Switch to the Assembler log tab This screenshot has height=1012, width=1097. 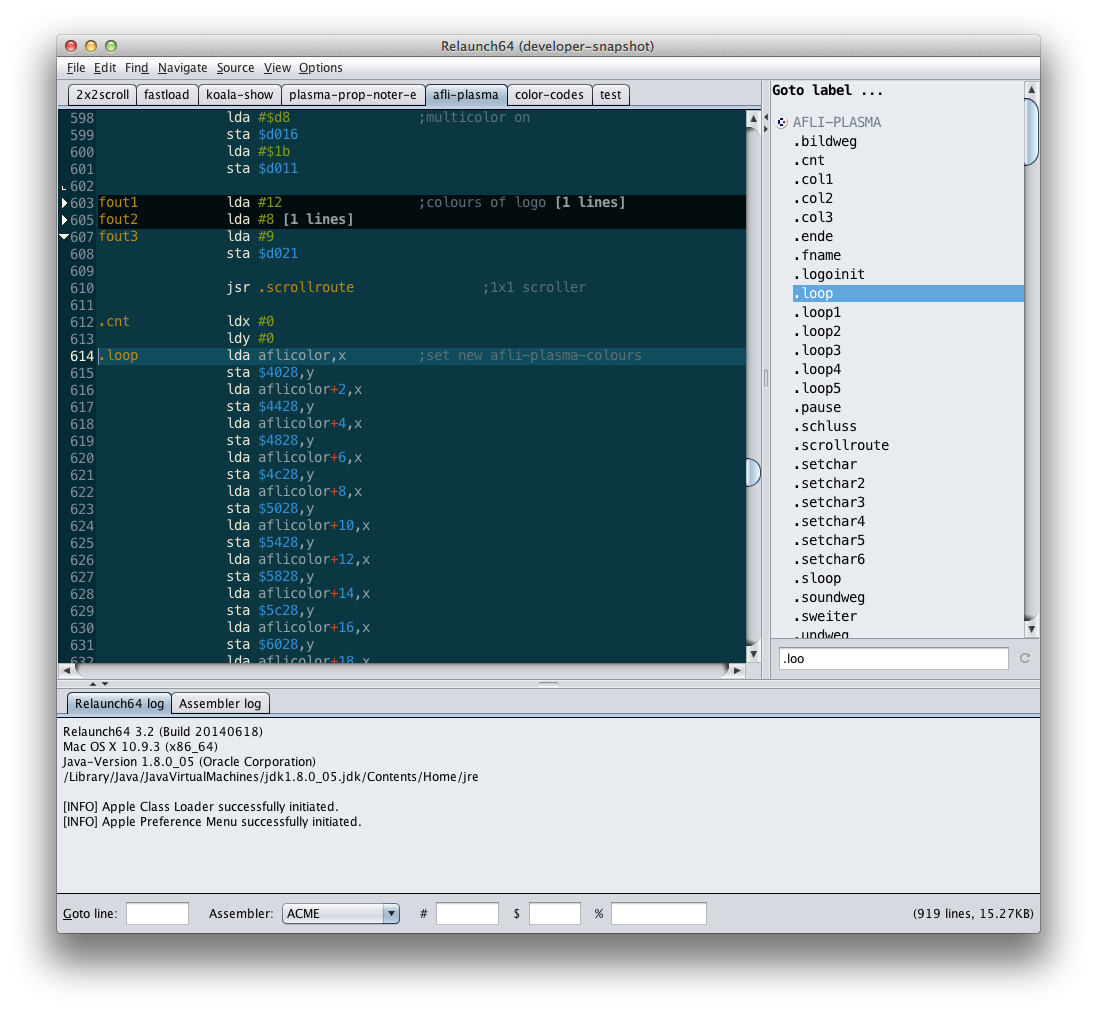[220, 703]
